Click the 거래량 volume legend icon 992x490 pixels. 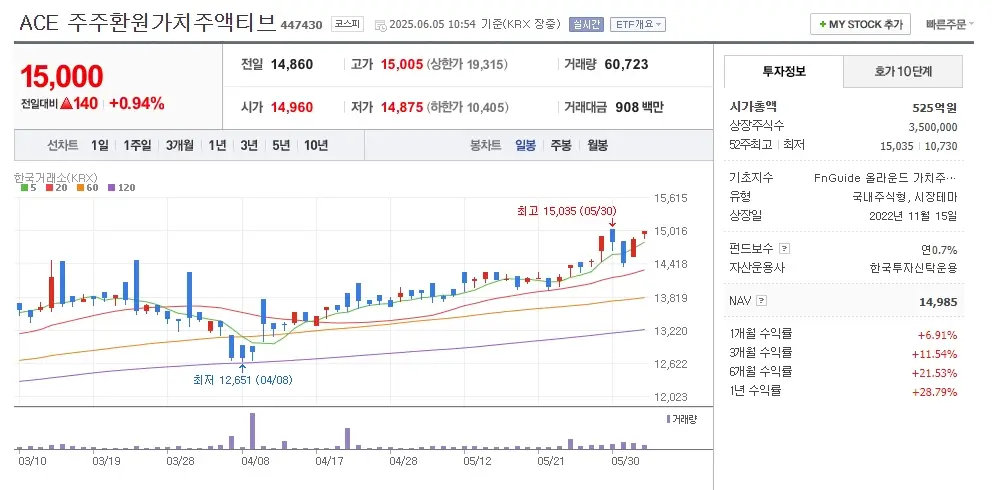point(668,419)
